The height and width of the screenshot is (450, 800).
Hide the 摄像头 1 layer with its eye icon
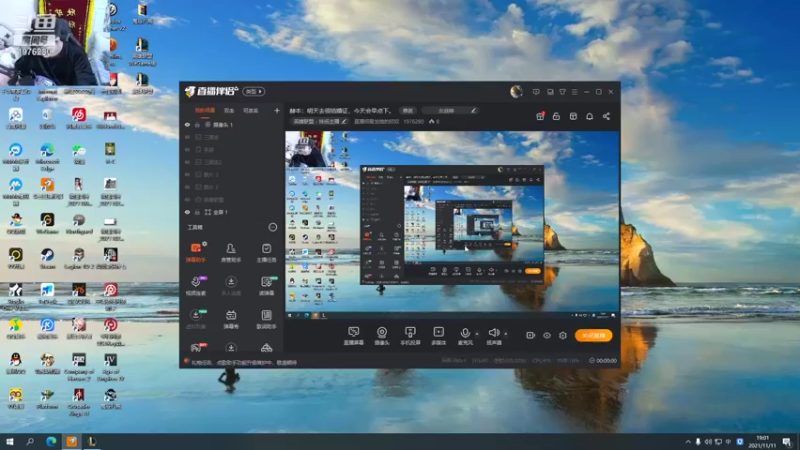(187, 124)
